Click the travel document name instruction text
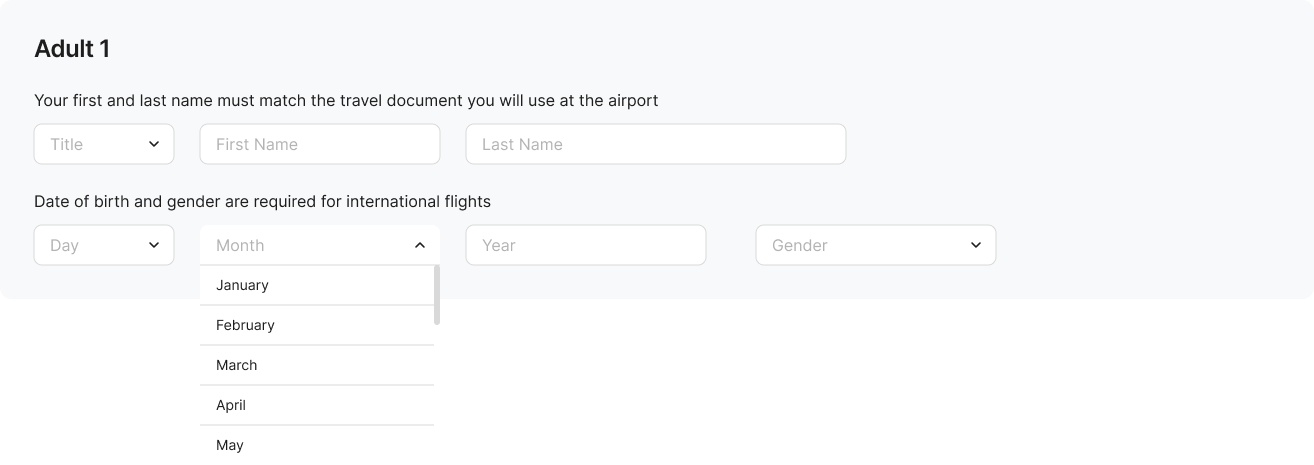1314x465 pixels. click(346, 100)
